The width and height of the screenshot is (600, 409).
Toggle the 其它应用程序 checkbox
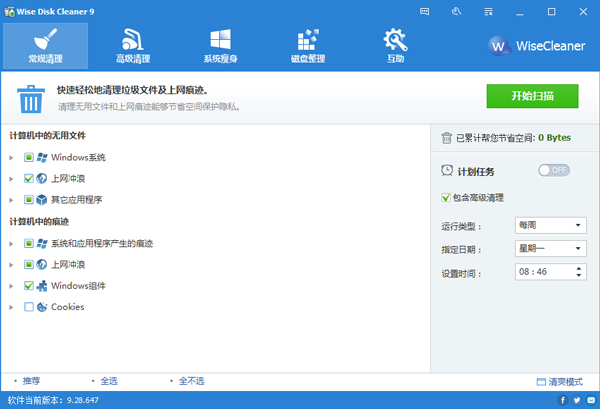point(29,199)
